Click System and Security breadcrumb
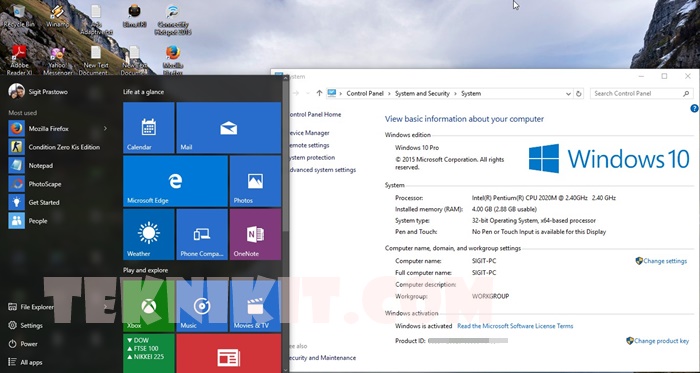The height and width of the screenshot is (373, 700). pos(422,94)
